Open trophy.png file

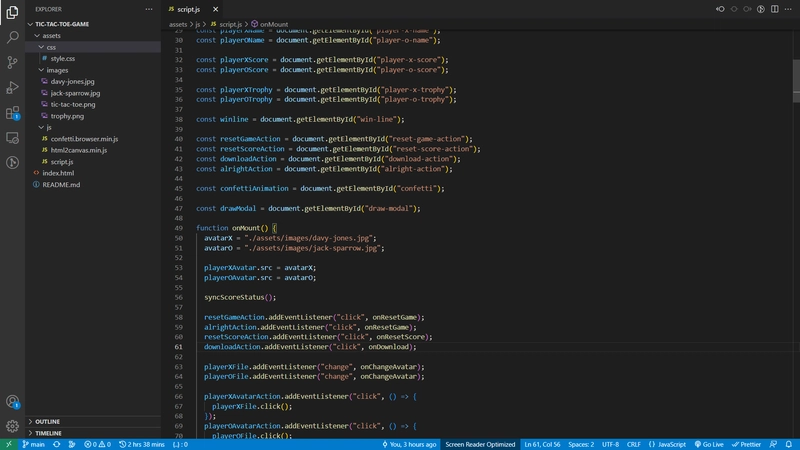(93, 116)
